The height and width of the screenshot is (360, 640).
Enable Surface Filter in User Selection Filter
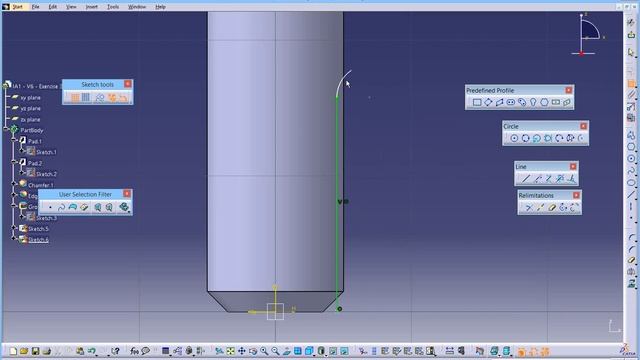pos(73,207)
